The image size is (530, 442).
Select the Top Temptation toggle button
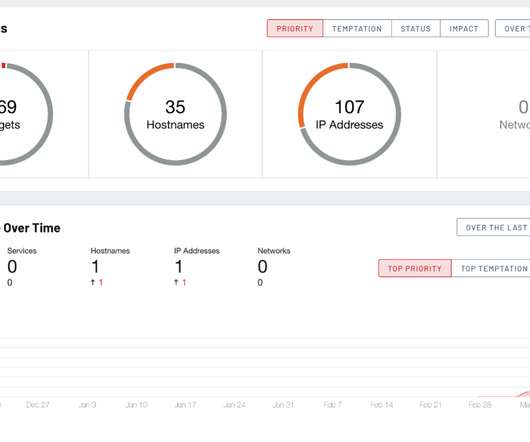pyautogui.click(x=491, y=268)
